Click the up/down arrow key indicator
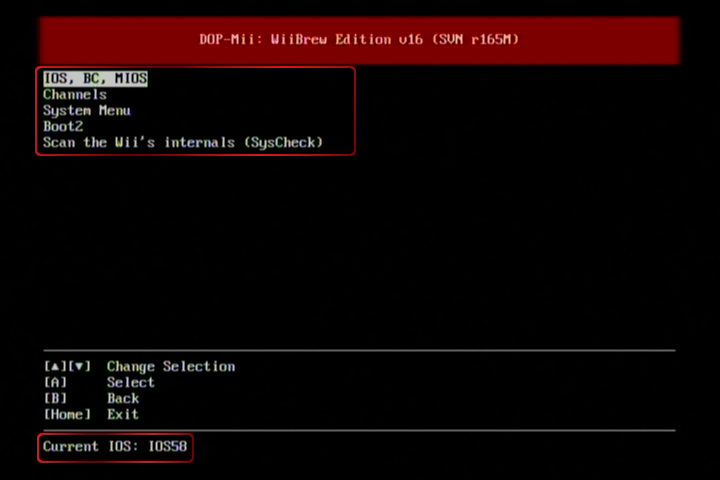 click(x=68, y=367)
